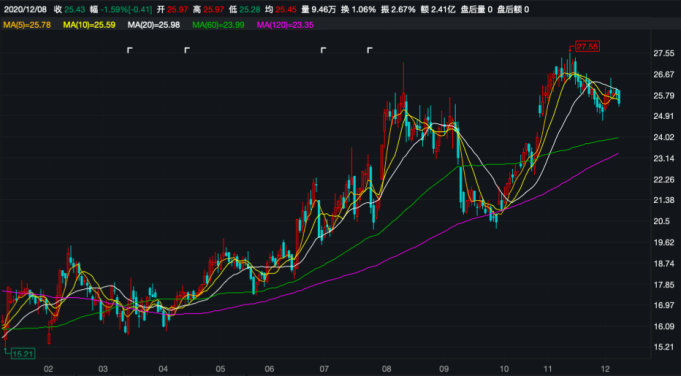
Task: Click the first corner flag marker near March
Action: click(129, 50)
